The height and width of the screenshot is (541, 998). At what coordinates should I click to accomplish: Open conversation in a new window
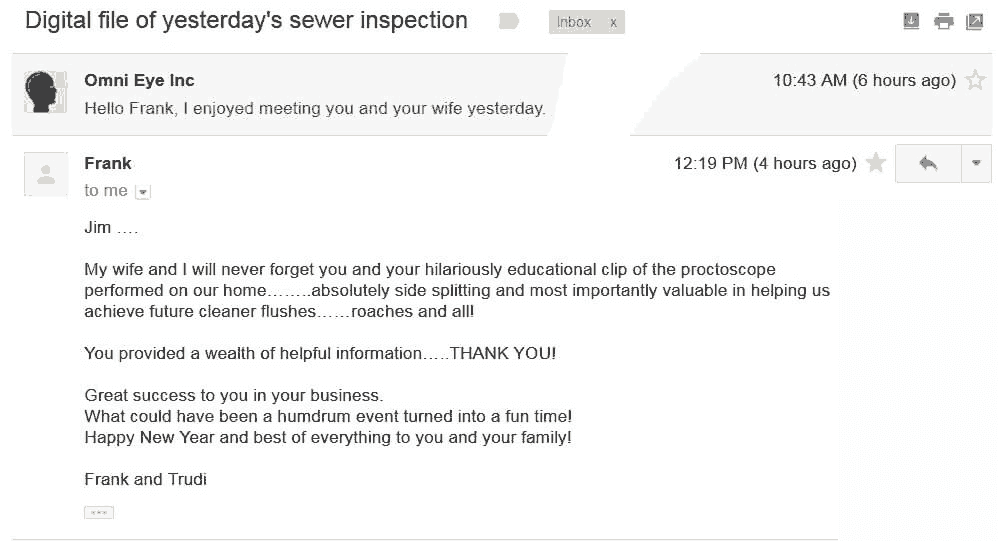(x=974, y=22)
